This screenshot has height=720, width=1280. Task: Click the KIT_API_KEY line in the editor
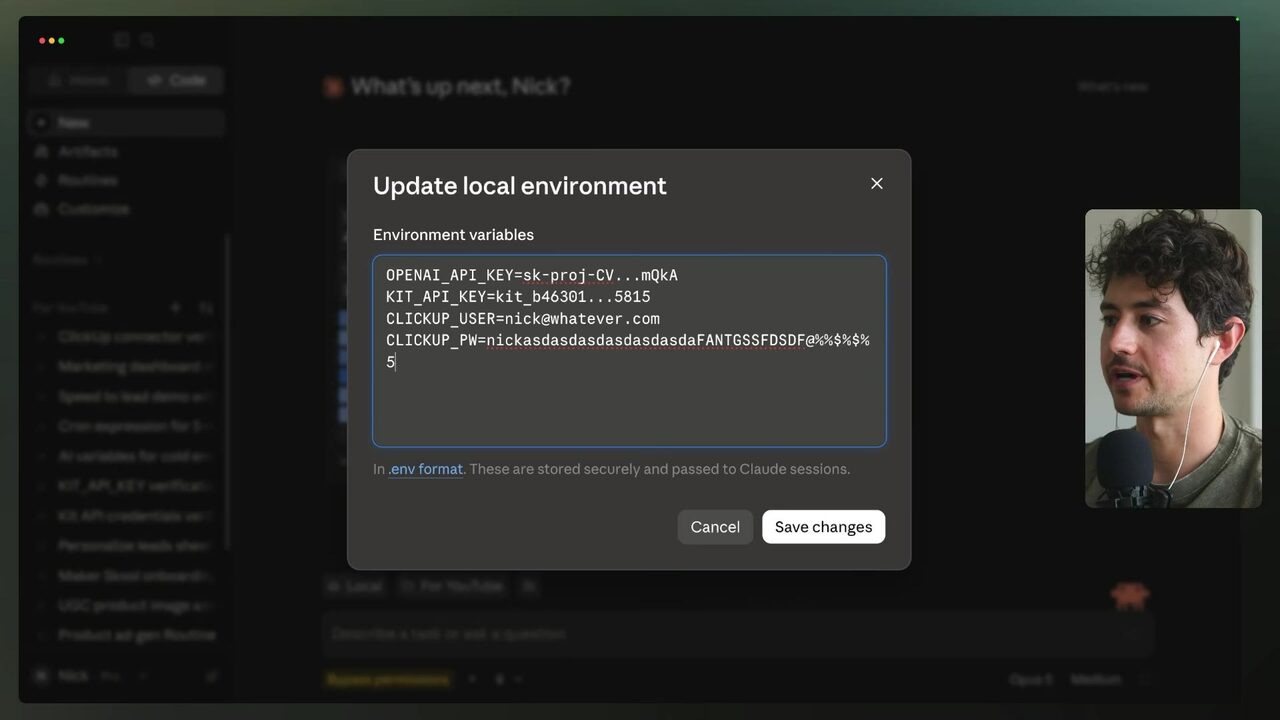pyautogui.click(x=518, y=297)
